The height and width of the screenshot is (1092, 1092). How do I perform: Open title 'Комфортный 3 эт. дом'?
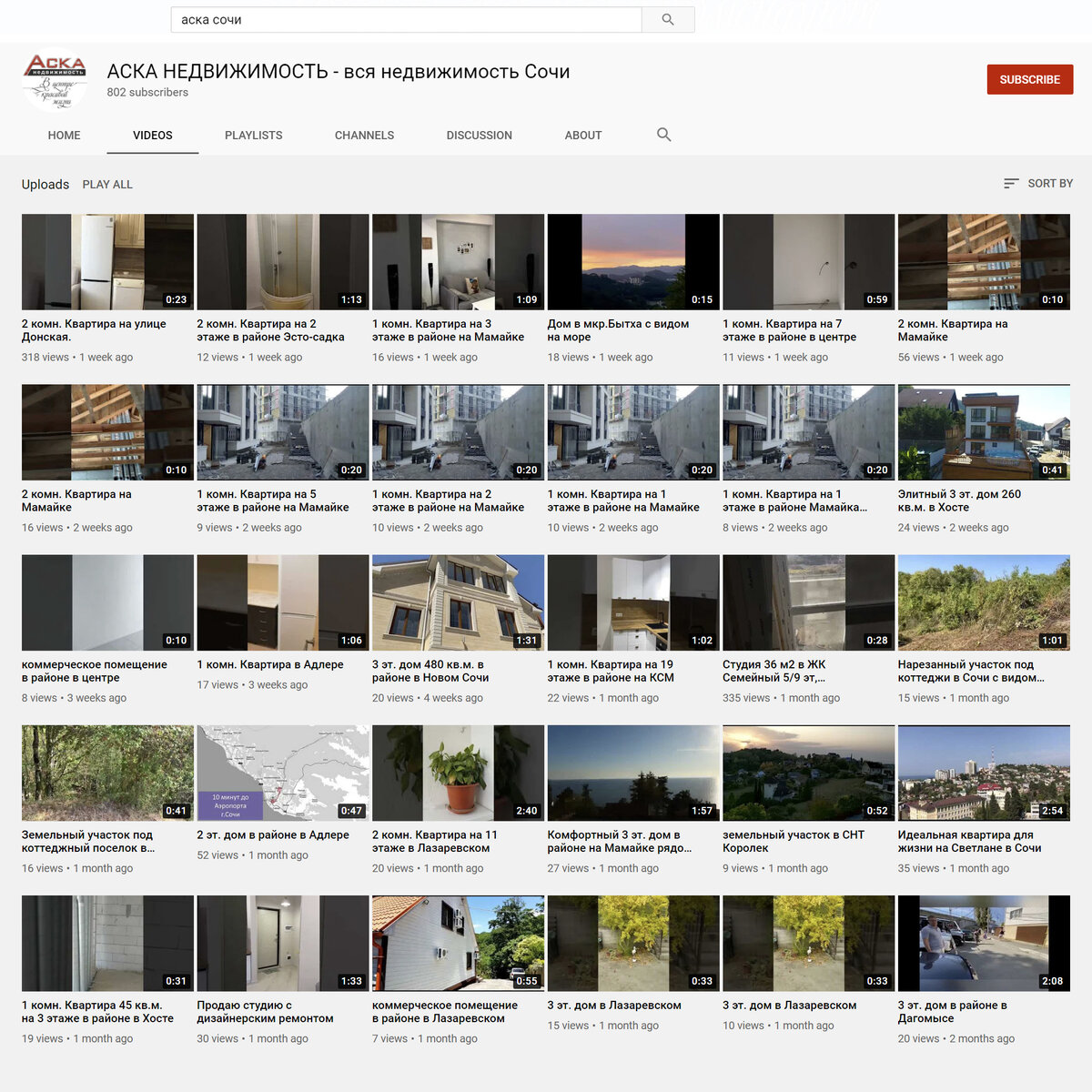click(620, 841)
